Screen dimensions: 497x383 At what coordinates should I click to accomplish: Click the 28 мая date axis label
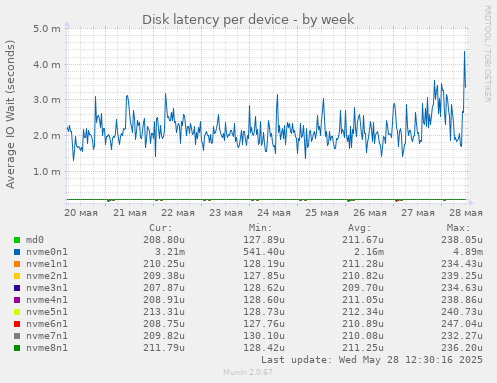click(466, 213)
